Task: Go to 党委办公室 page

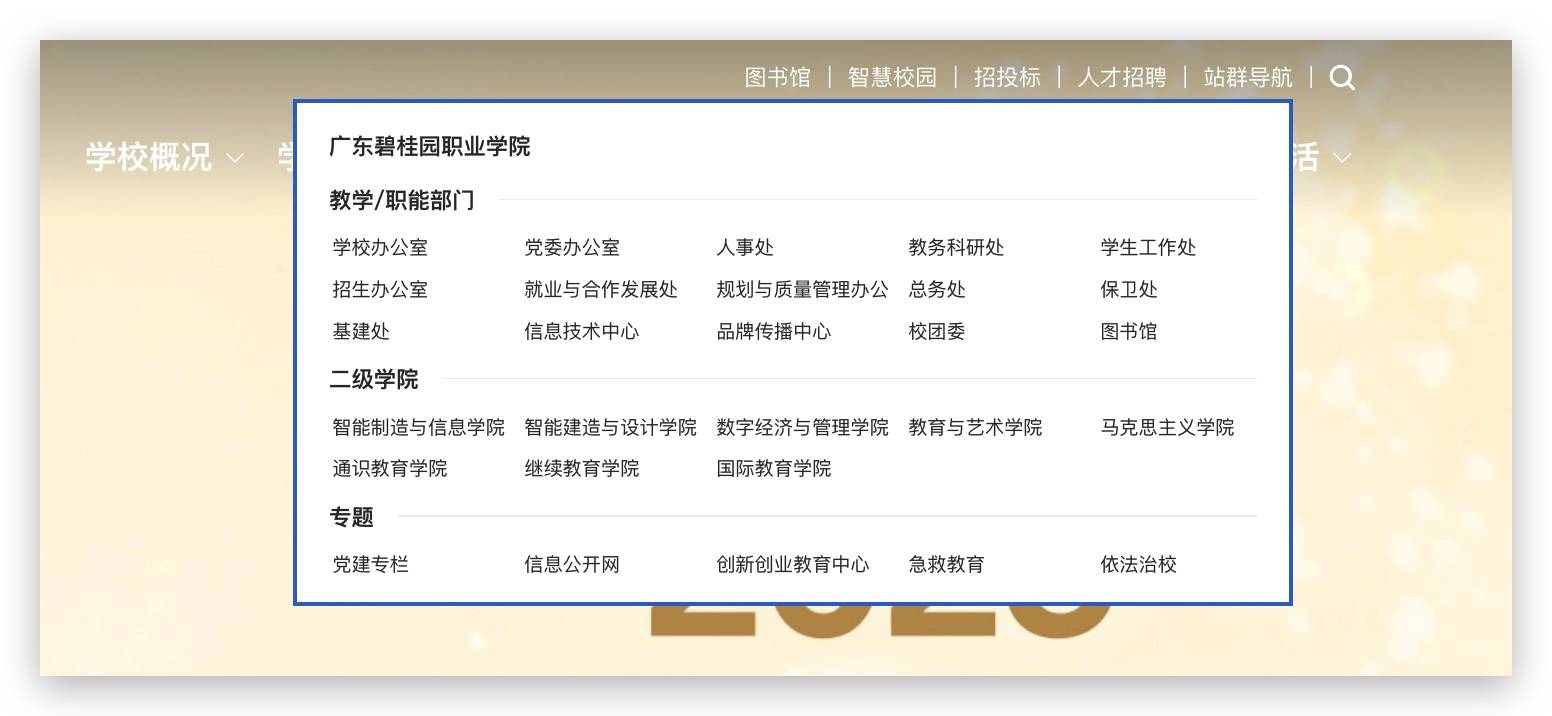Action: [x=572, y=248]
